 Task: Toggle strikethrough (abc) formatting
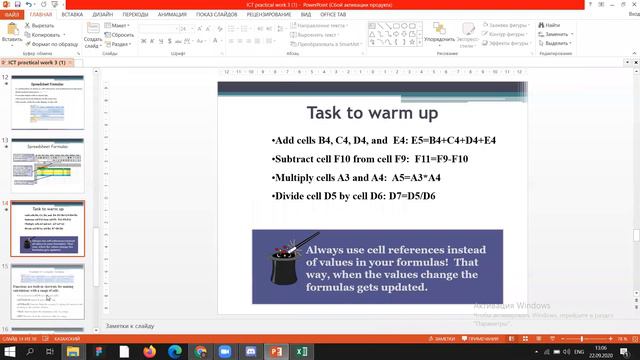pos(178,41)
